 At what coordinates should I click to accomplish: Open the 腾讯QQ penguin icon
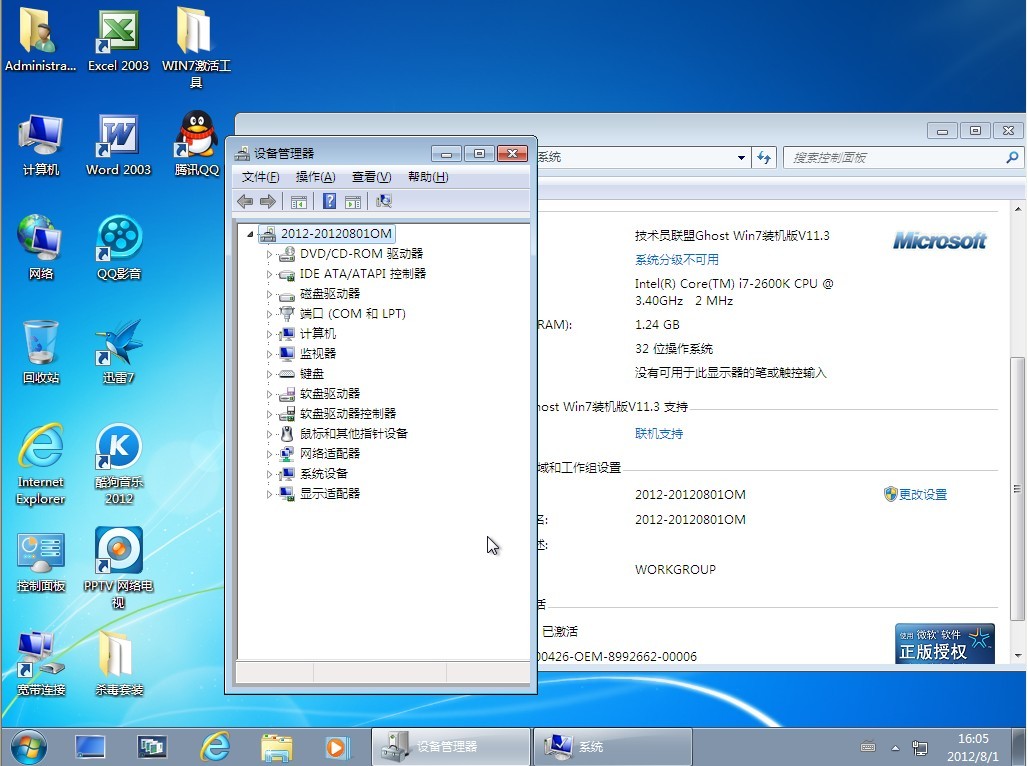[197, 144]
